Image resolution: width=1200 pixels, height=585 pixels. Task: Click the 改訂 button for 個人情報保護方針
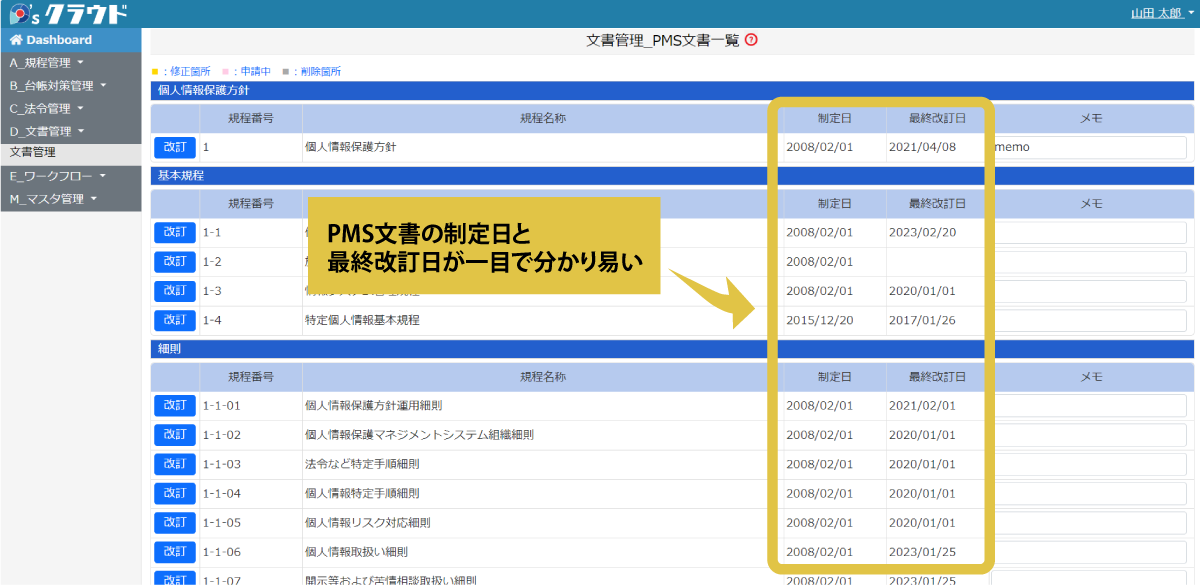coord(174,146)
